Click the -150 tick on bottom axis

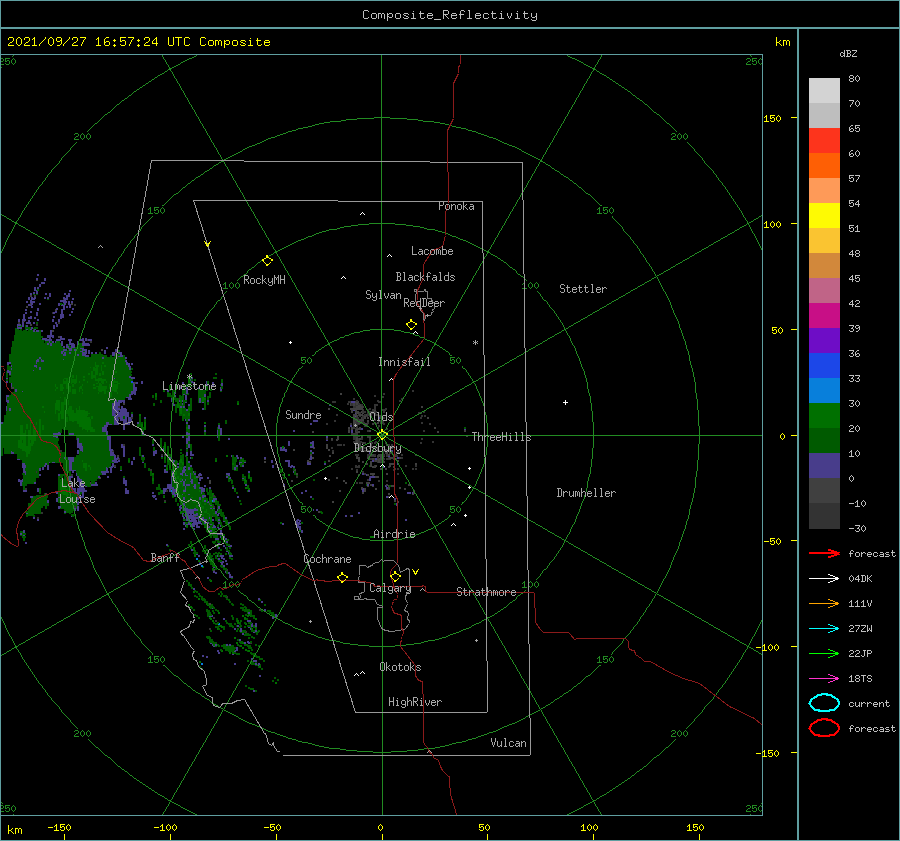[x=59, y=827]
